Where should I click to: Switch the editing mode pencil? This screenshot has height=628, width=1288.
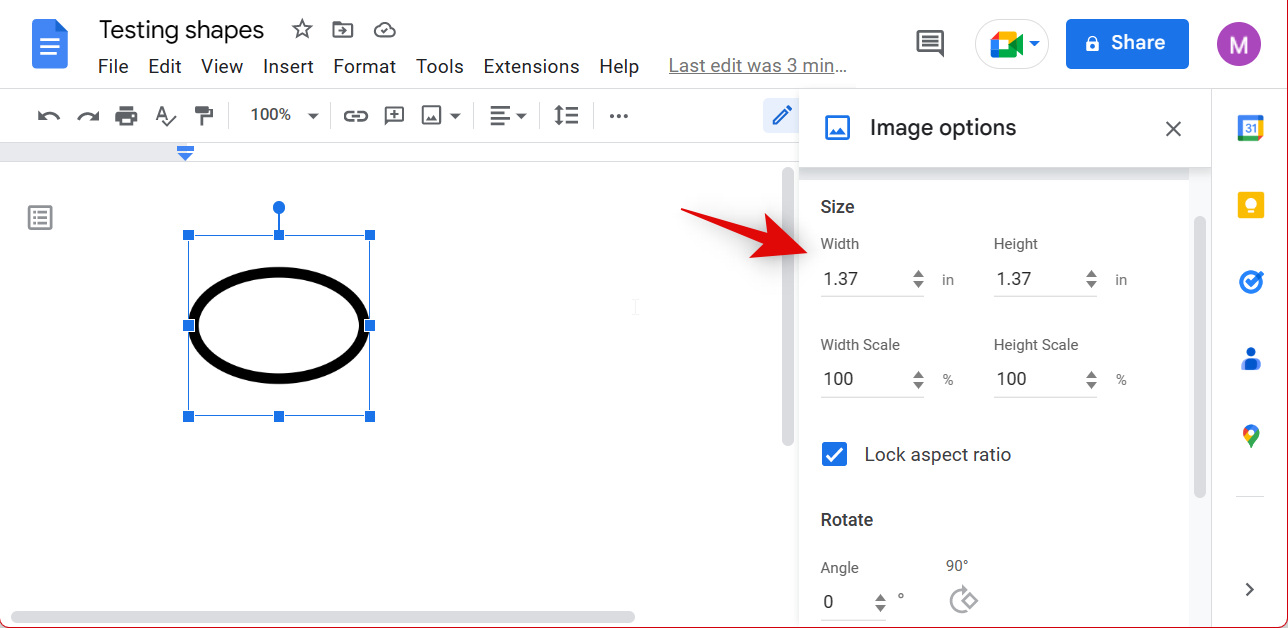tap(781, 115)
